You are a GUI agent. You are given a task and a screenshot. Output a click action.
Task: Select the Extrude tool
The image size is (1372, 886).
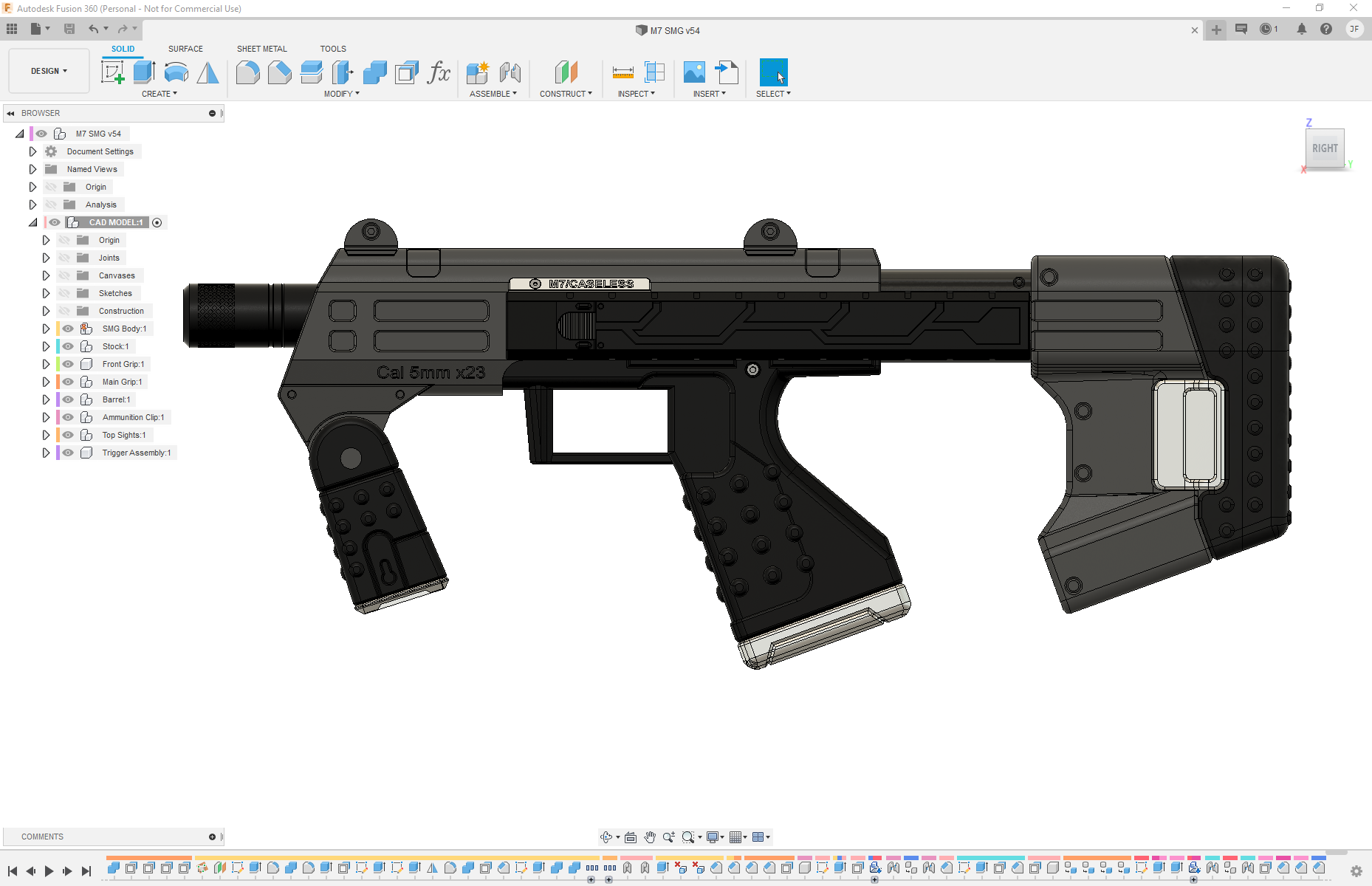144,72
